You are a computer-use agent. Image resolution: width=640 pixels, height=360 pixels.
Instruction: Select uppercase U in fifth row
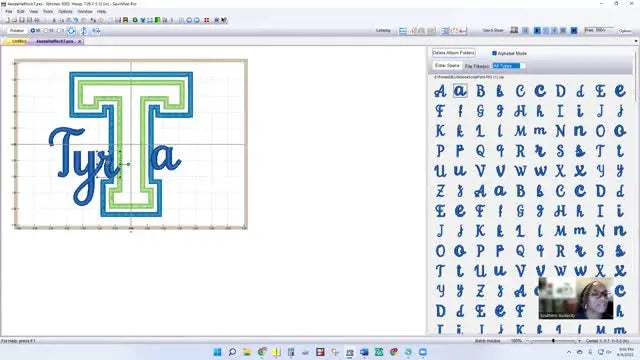[440, 171]
